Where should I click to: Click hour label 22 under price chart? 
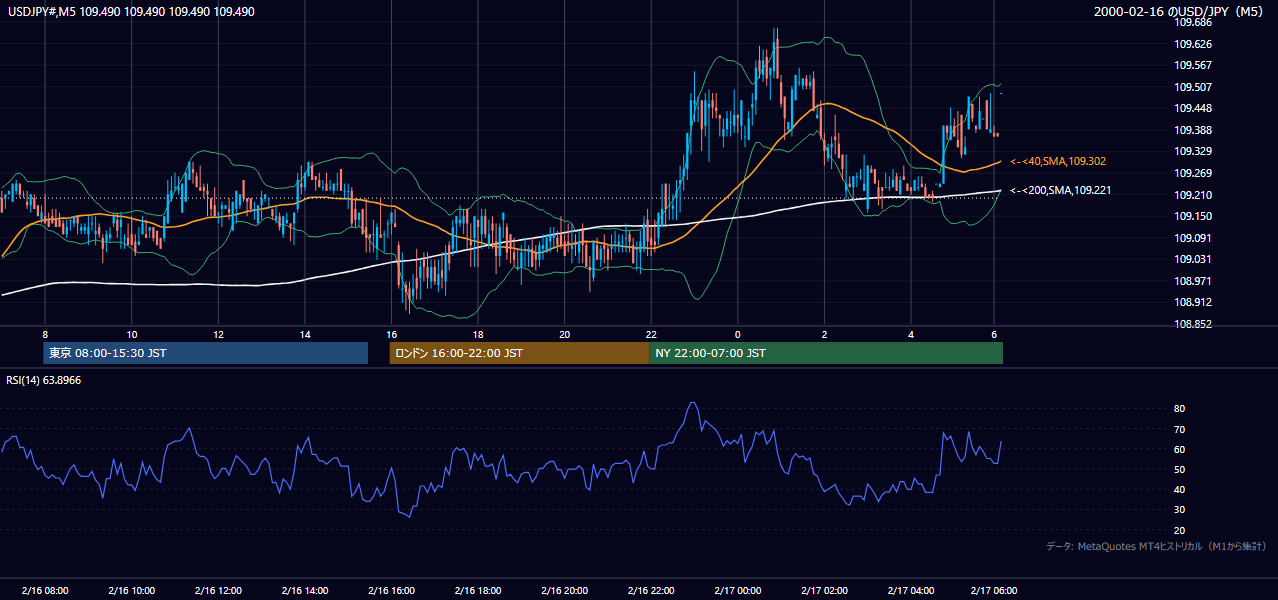pyautogui.click(x=651, y=334)
